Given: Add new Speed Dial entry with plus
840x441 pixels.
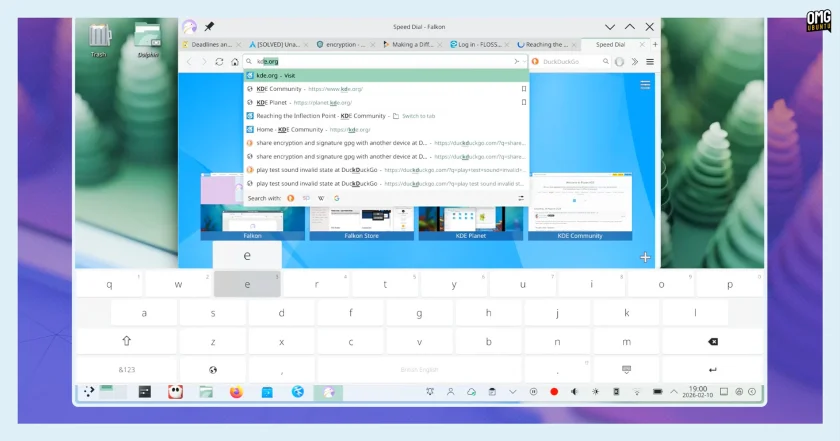Looking at the screenshot, I should tap(645, 258).
